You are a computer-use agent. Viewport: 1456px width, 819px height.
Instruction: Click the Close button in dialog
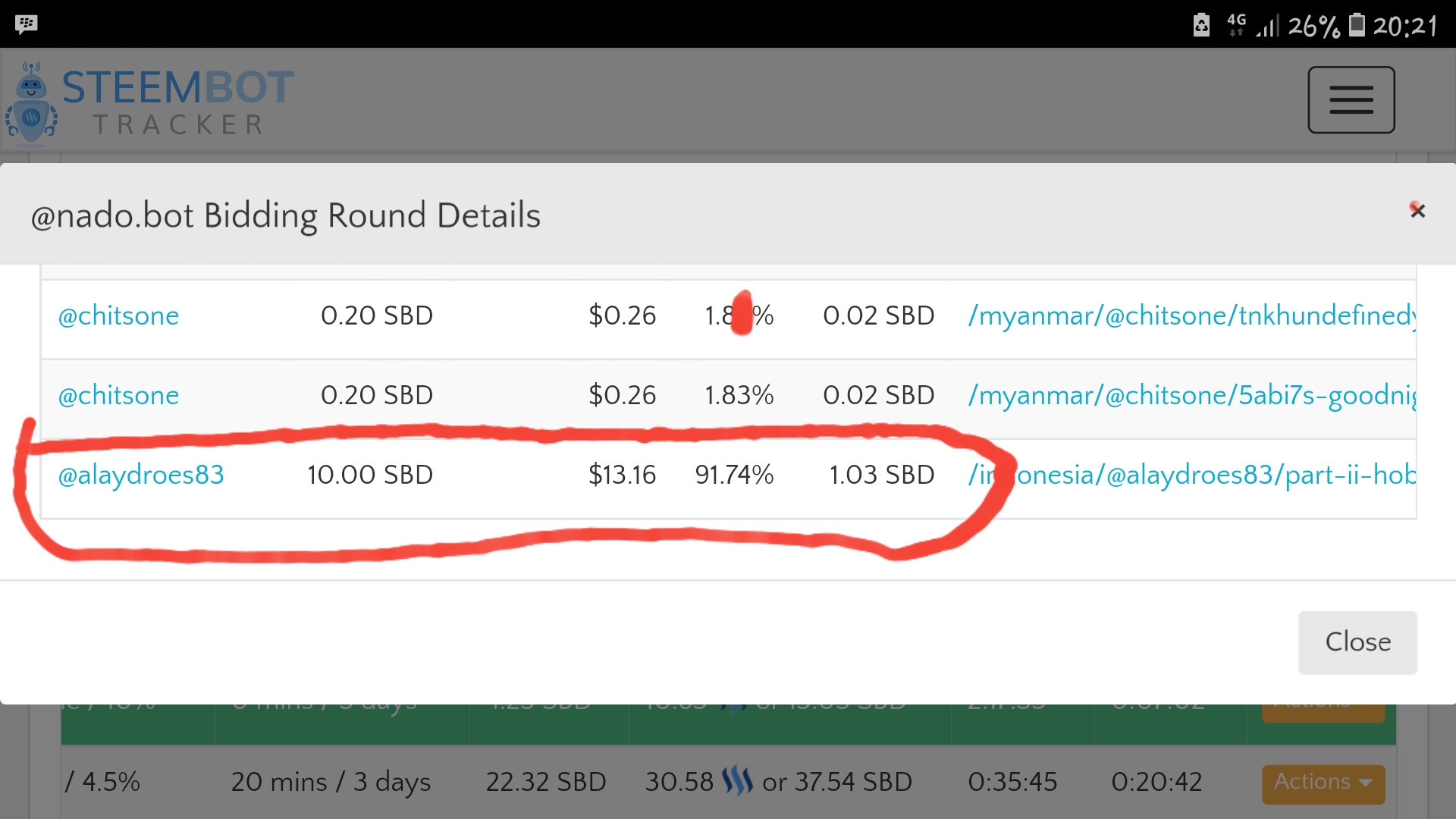point(1357,642)
